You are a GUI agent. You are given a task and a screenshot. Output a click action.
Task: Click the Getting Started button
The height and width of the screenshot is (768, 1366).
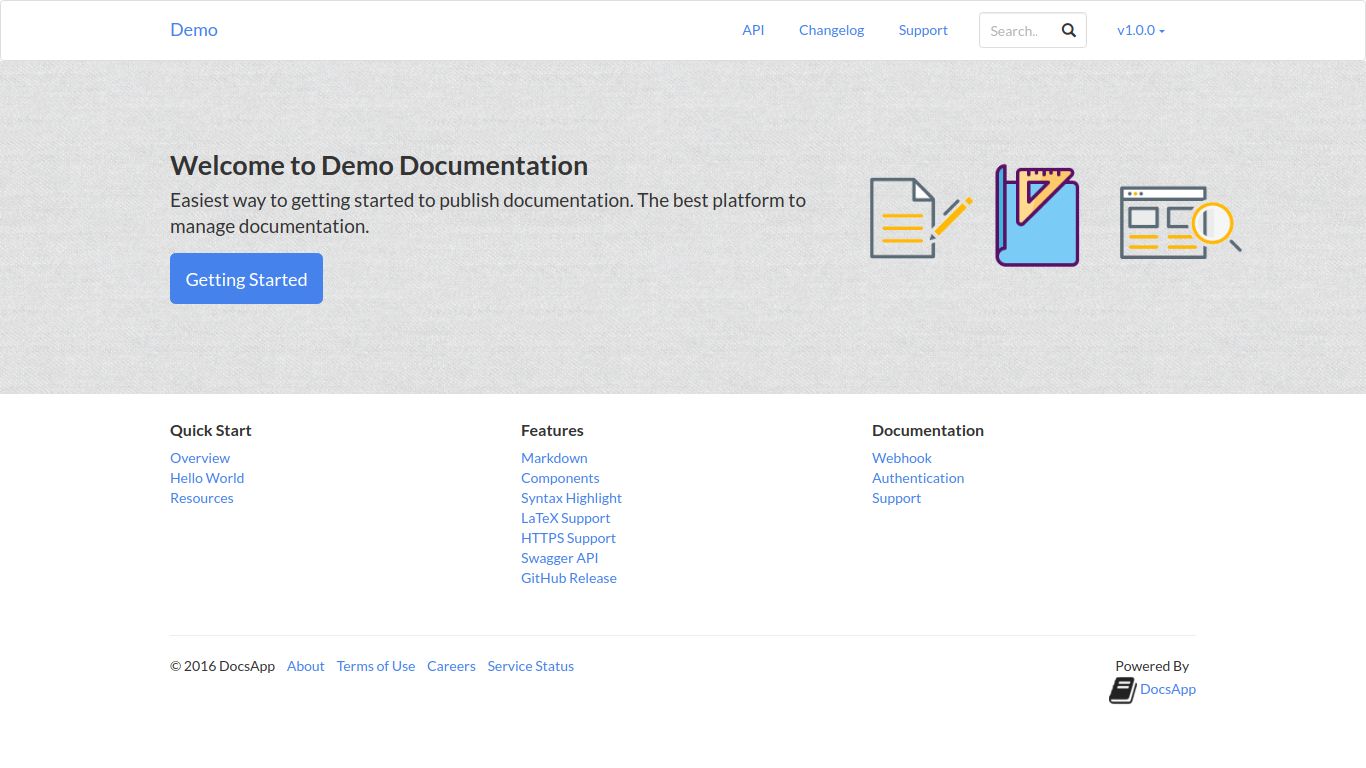click(246, 279)
